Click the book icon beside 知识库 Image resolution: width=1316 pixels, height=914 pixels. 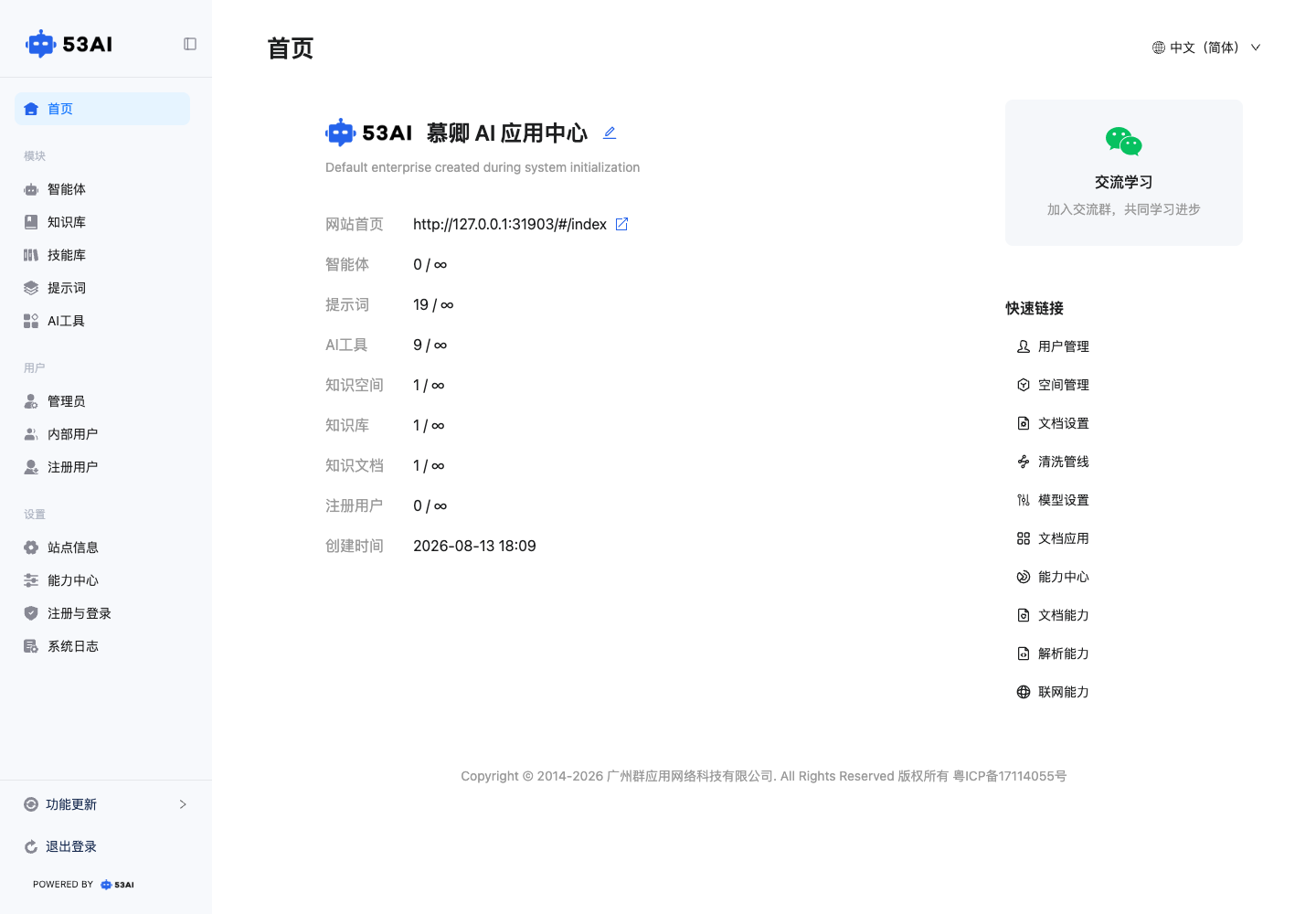[x=31, y=222]
